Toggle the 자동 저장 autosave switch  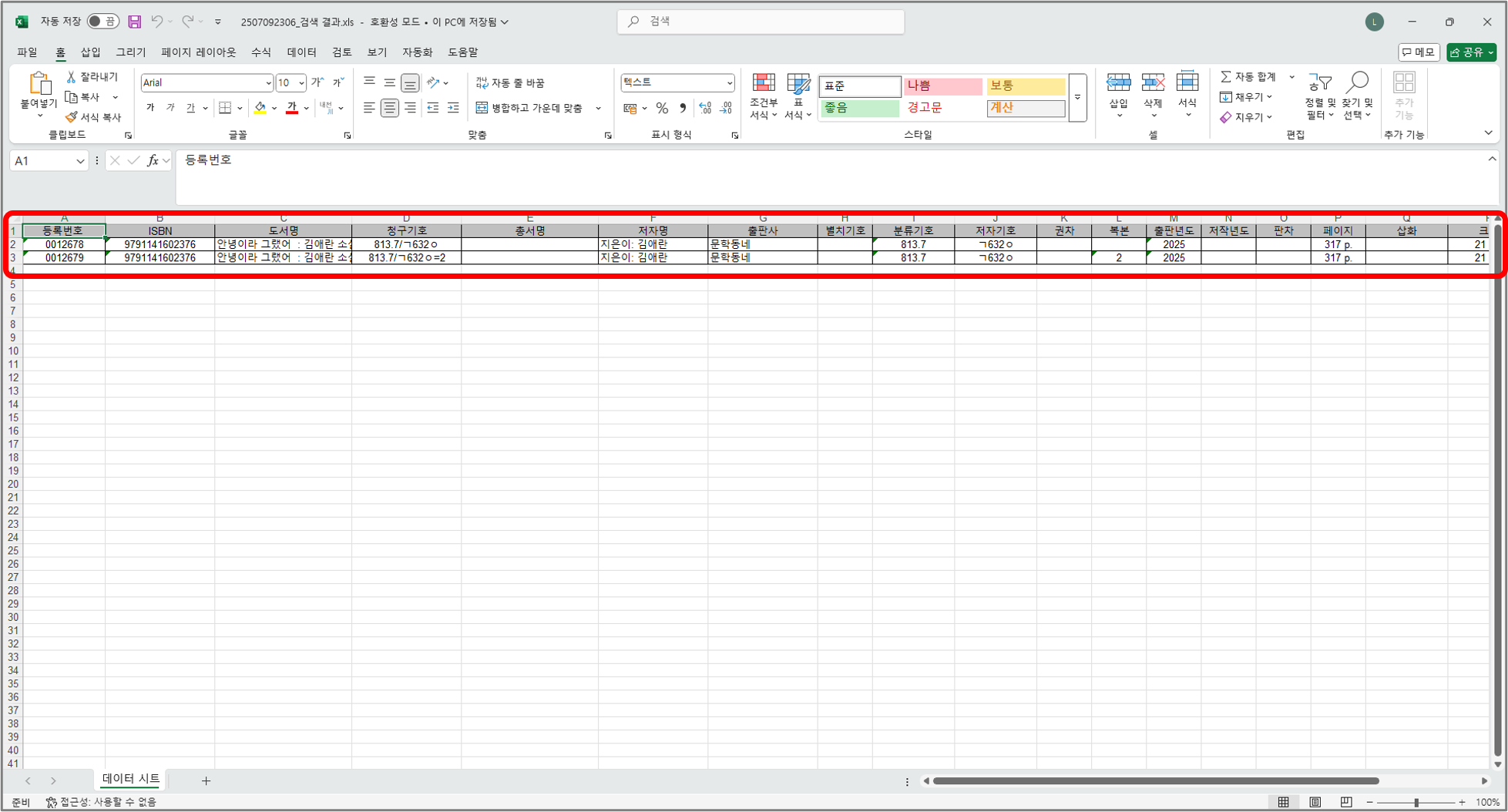102,22
